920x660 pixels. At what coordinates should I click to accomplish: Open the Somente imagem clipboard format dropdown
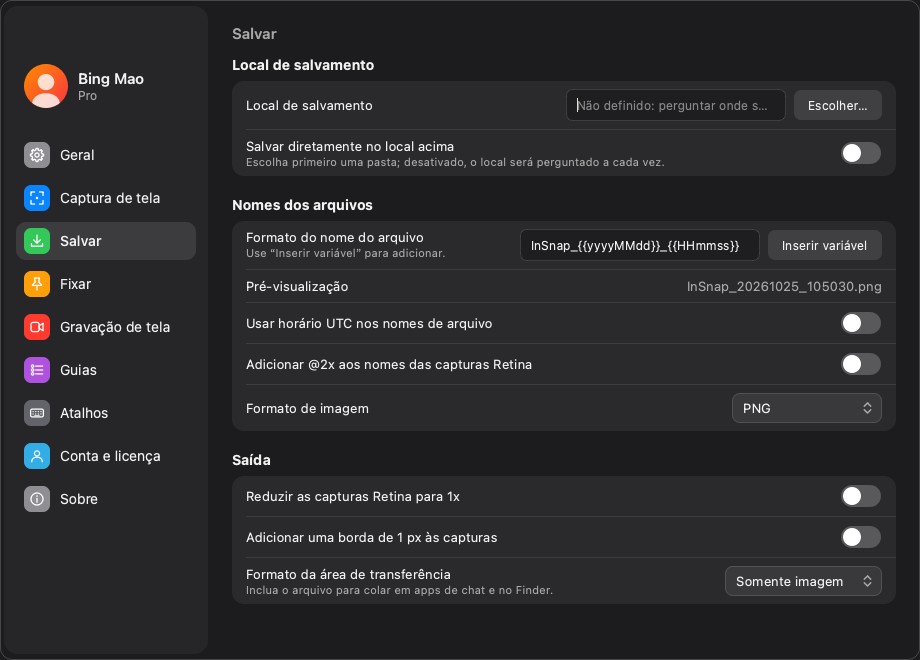point(803,581)
